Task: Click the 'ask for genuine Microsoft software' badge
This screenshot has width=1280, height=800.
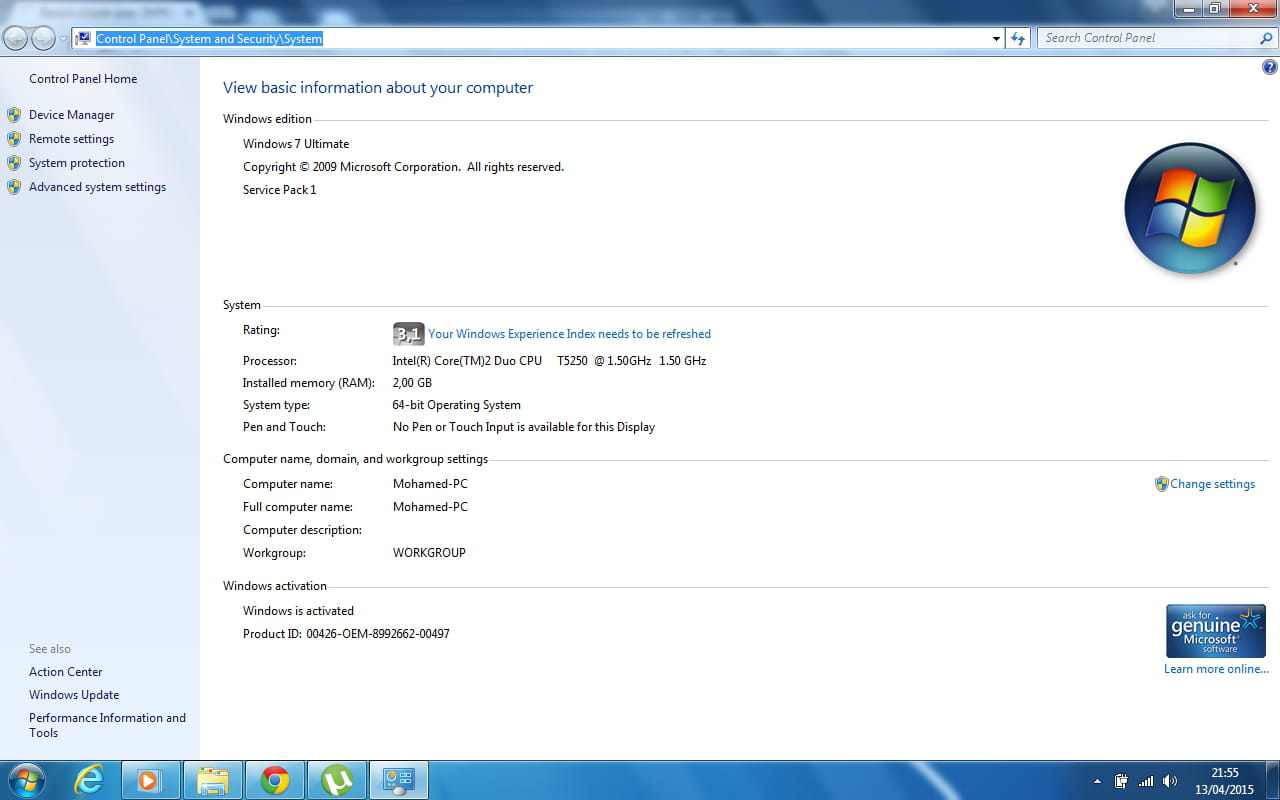Action: pos(1216,631)
